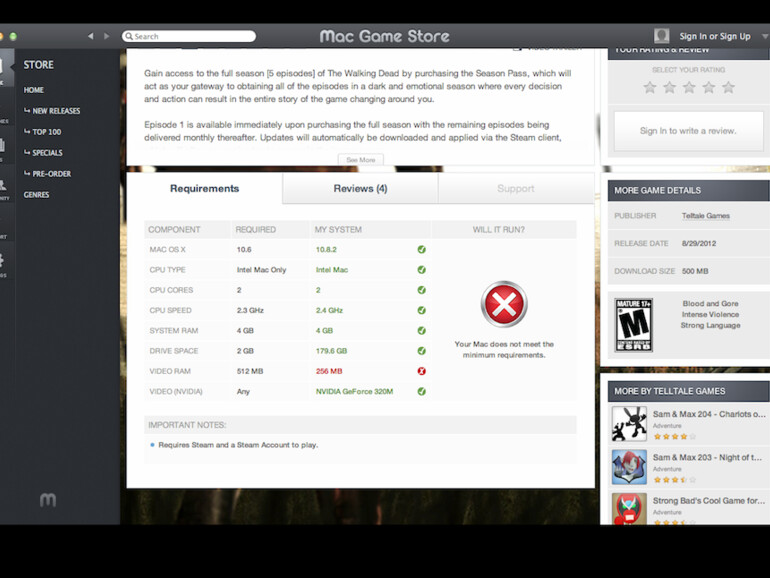
Task: Click the green check for DRIVE SPACE
Action: point(421,351)
